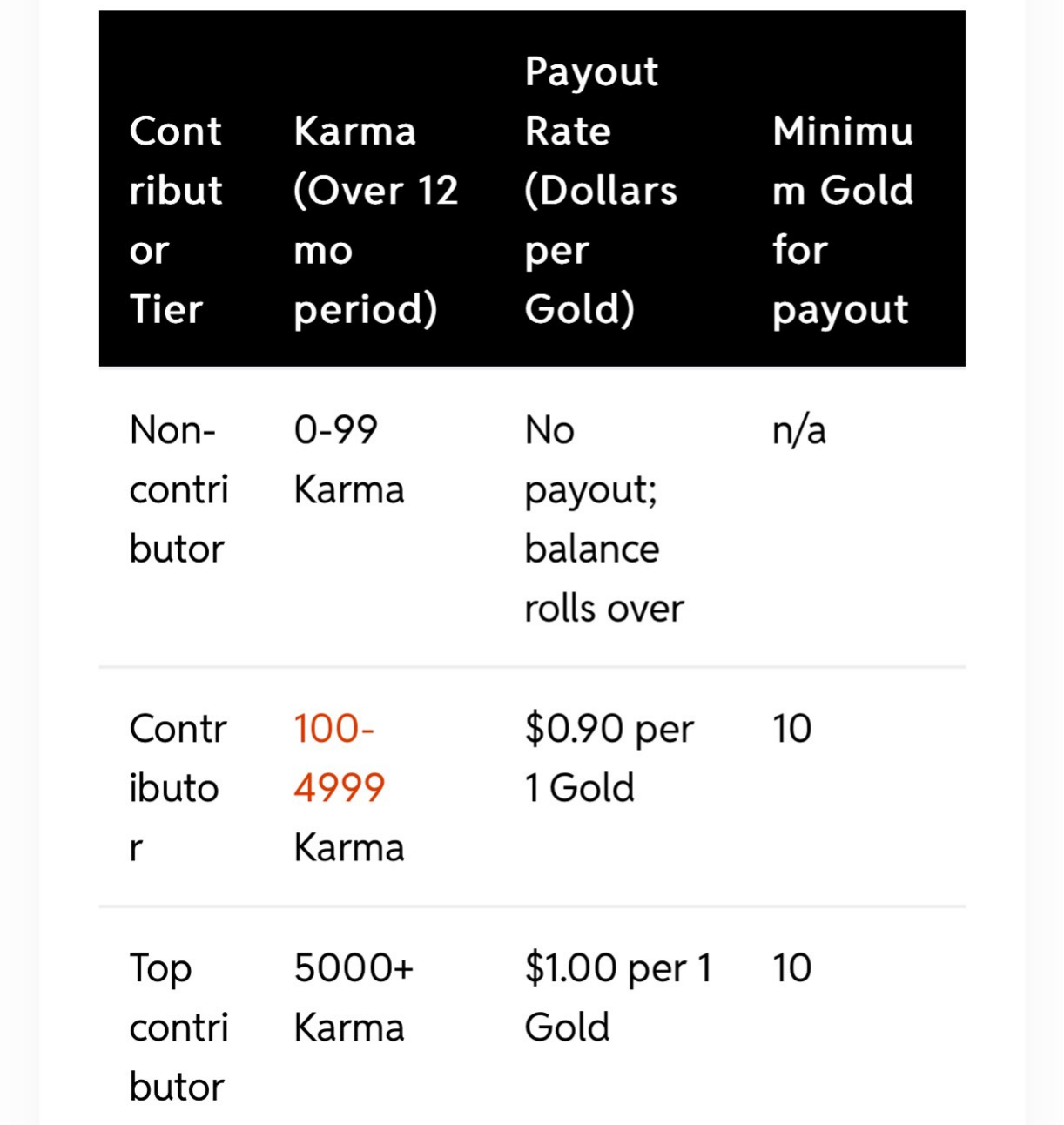Viewport: 1064px width, 1125px height.
Task: Click the Top contributor minimum gold 10
Action: 792,968
